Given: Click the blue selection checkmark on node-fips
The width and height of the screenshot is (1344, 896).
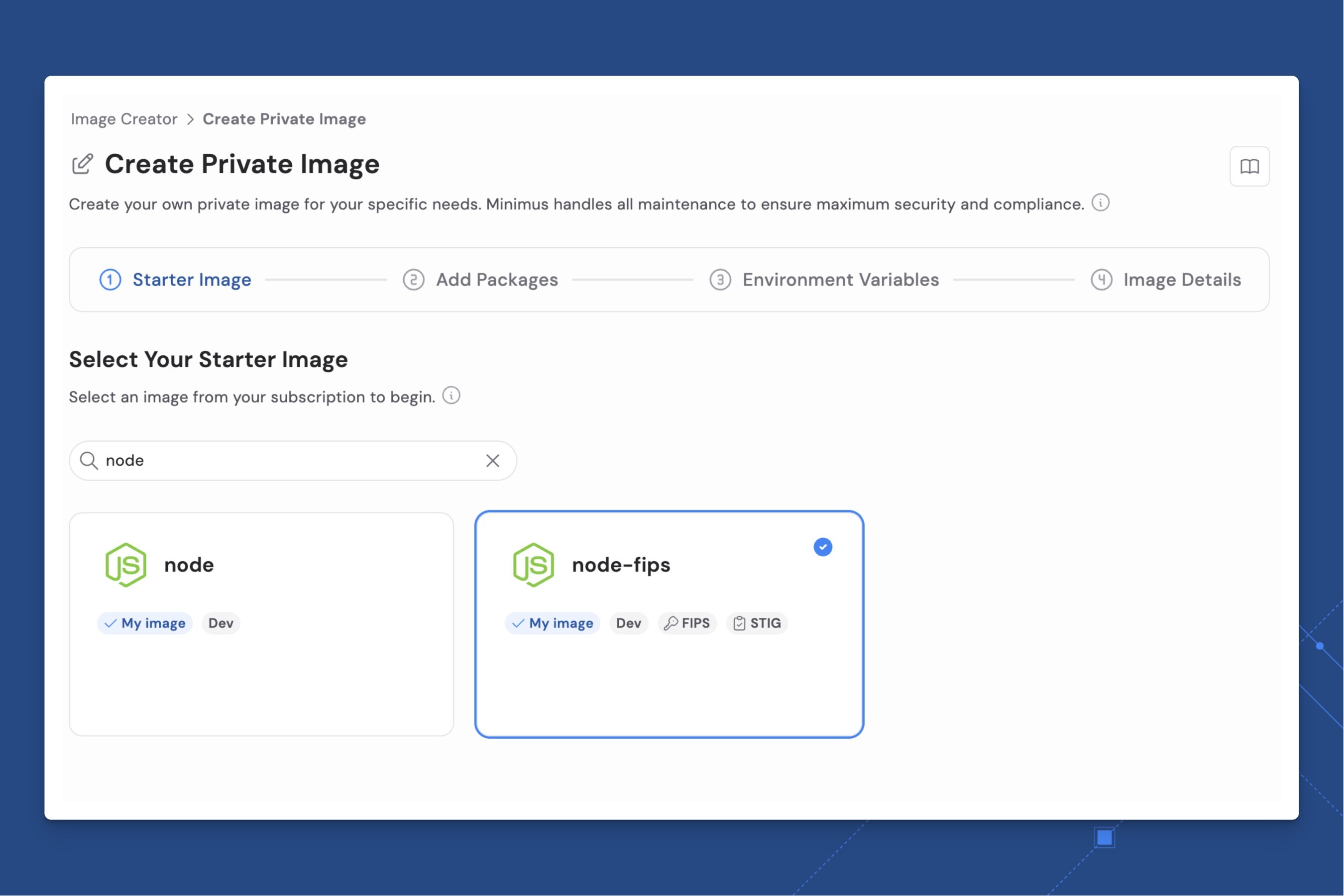Looking at the screenshot, I should [823, 546].
